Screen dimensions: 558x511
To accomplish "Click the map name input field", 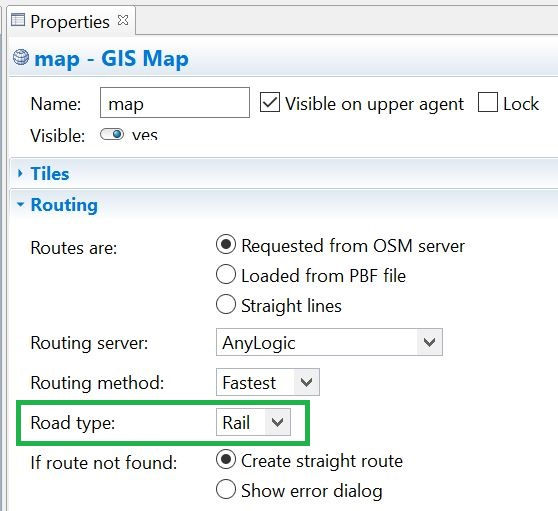I will tap(175, 102).
